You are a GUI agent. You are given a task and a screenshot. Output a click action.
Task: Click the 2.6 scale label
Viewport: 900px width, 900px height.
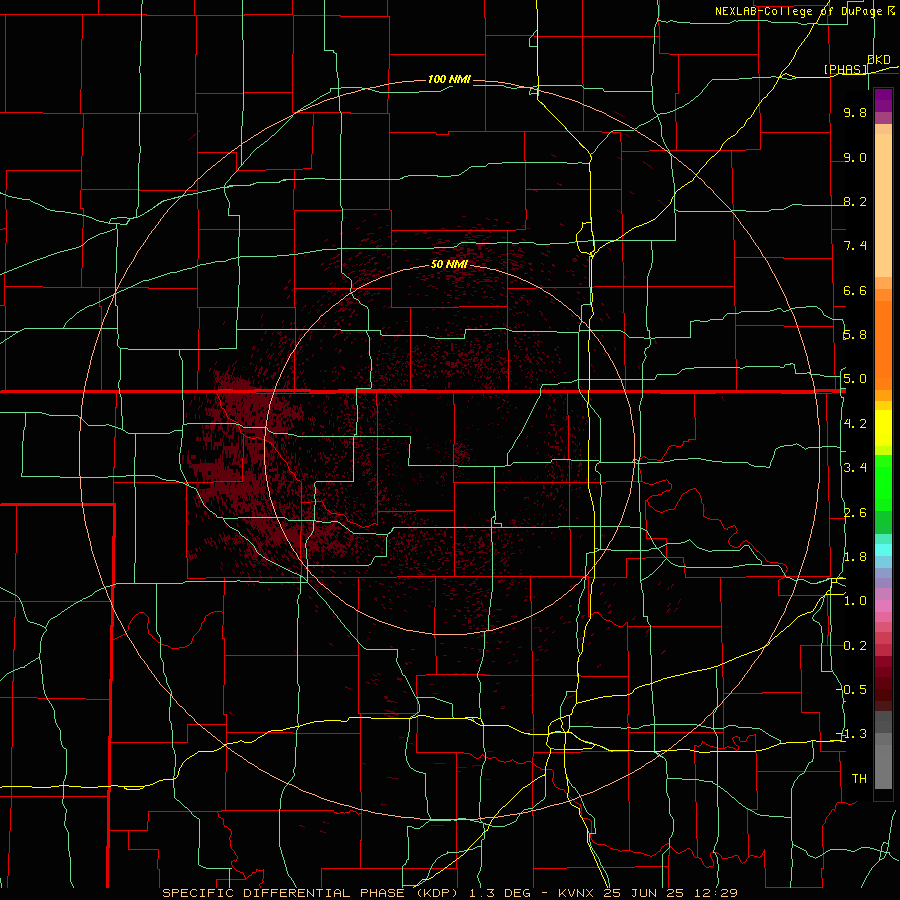[x=855, y=513]
